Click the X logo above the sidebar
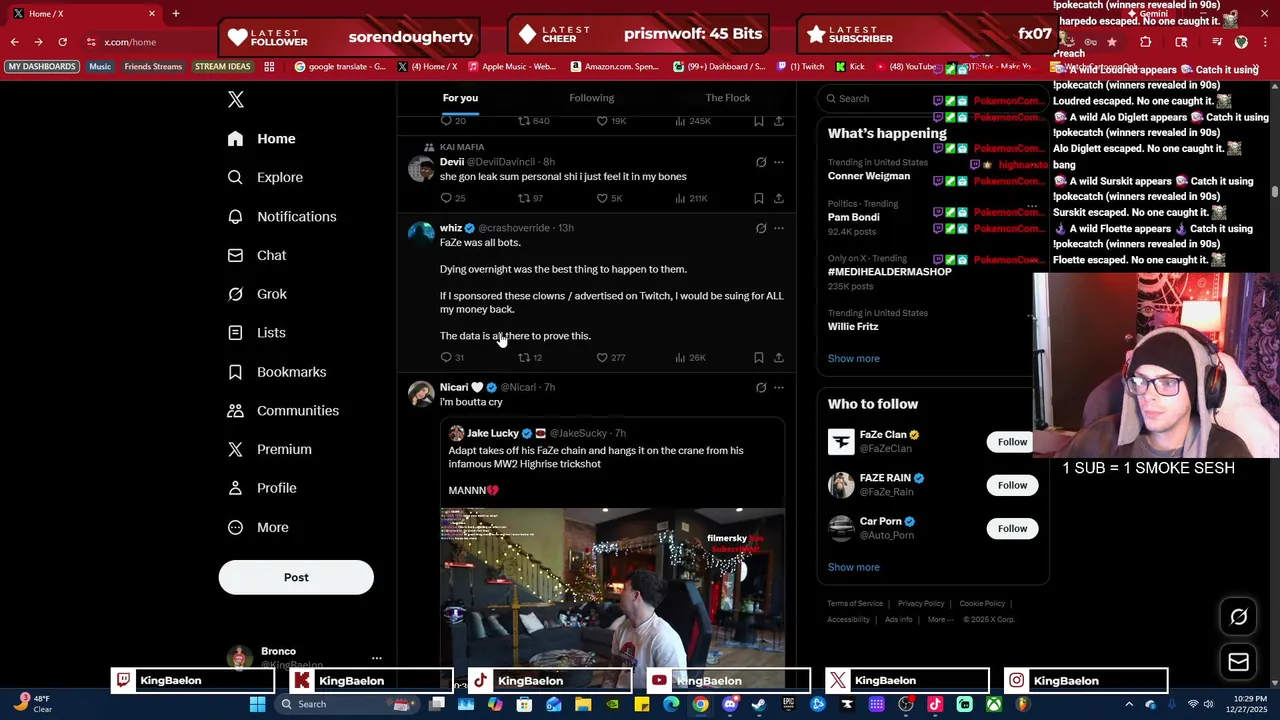Screen dimensions: 1280x720 tap(236, 99)
